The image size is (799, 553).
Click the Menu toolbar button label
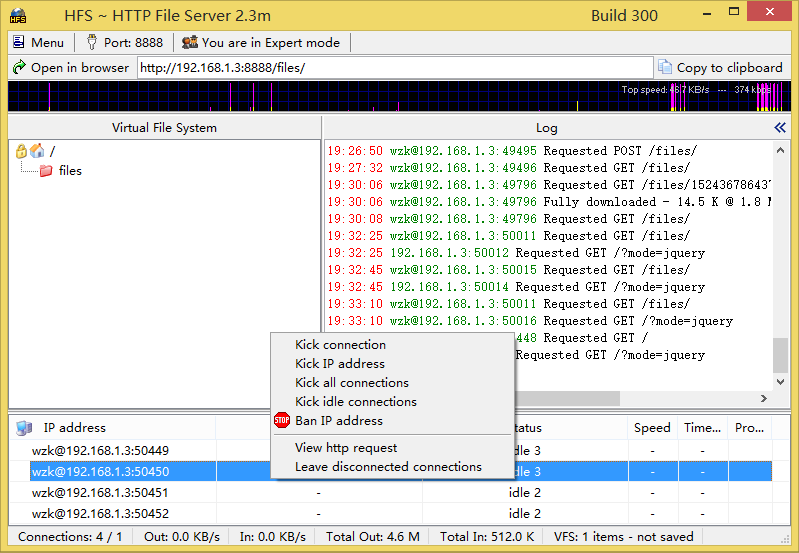click(x=47, y=42)
